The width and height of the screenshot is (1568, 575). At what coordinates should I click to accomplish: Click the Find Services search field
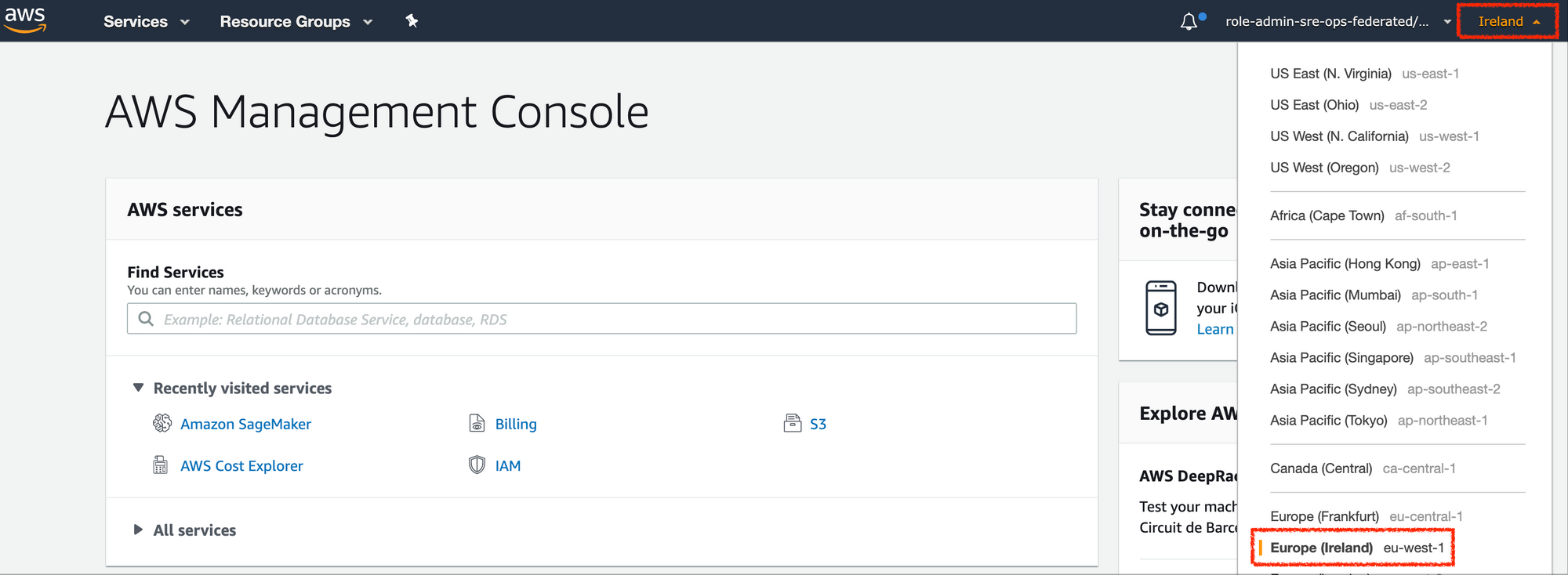pos(601,319)
